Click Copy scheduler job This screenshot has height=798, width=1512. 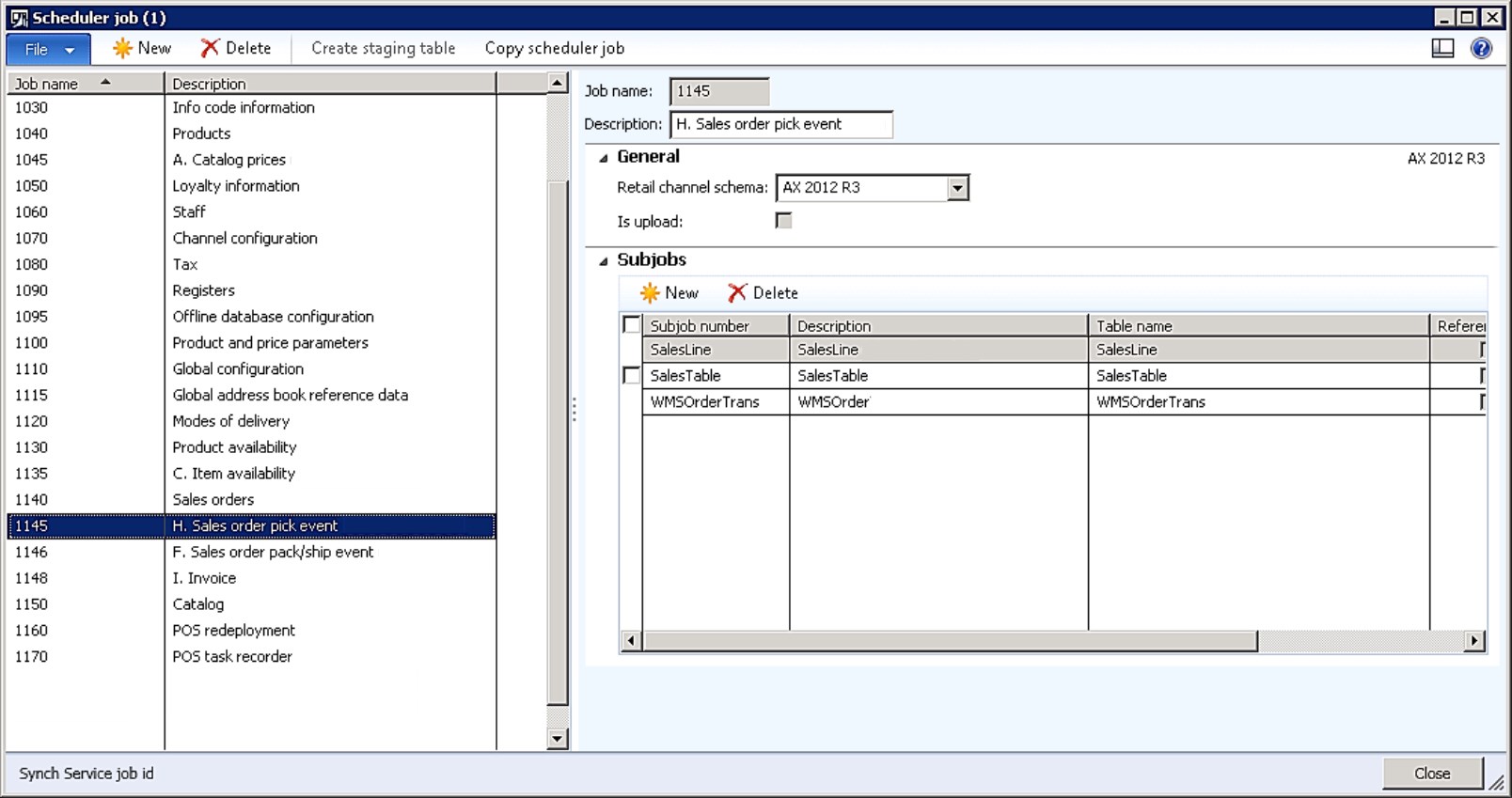point(554,48)
